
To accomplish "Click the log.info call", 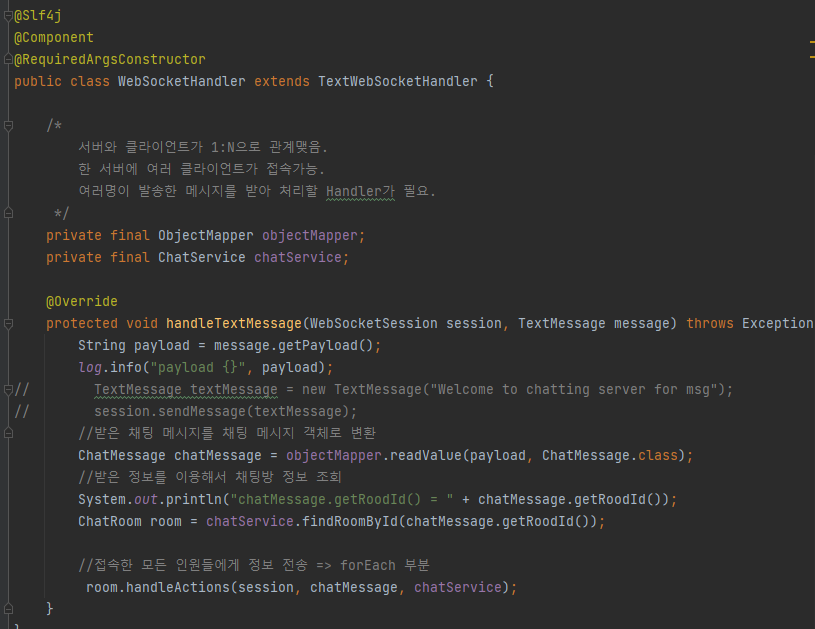I will click(110, 368).
